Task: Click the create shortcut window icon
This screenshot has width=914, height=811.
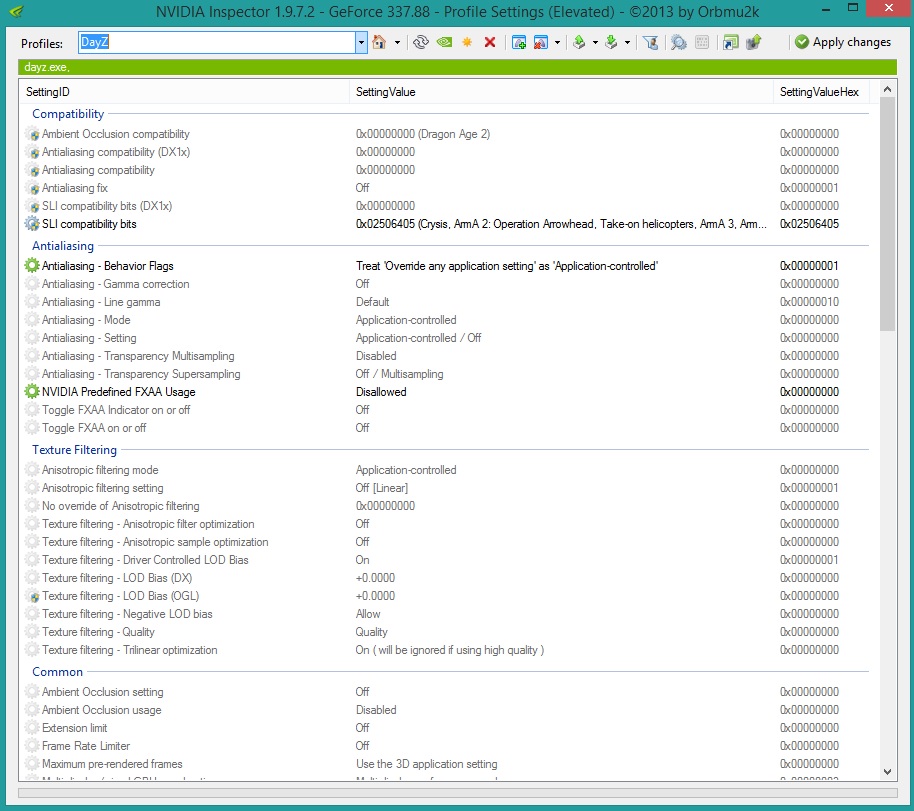Action: pos(730,42)
